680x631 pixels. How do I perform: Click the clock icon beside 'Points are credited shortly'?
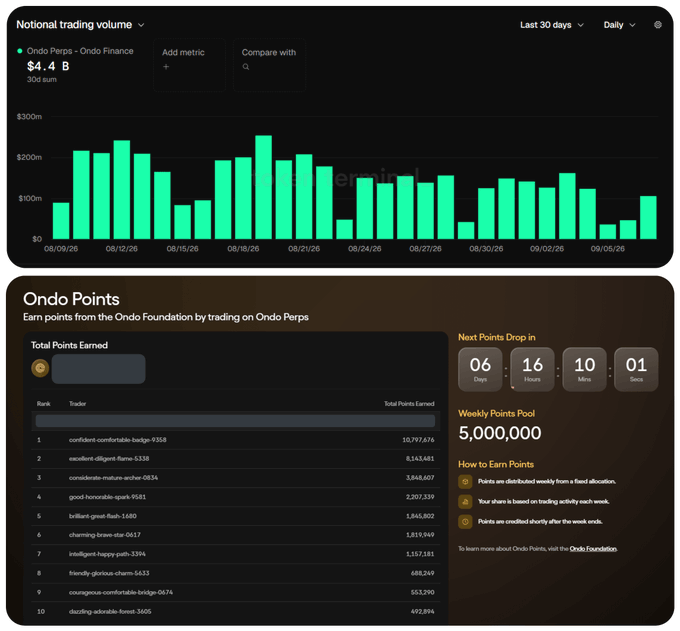(x=465, y=522)
